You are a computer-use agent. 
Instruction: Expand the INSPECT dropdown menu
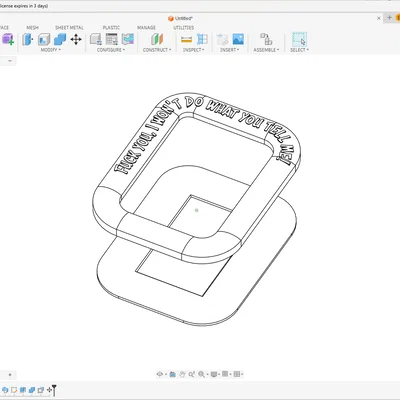pyautogui.click(x=194, y=50)
